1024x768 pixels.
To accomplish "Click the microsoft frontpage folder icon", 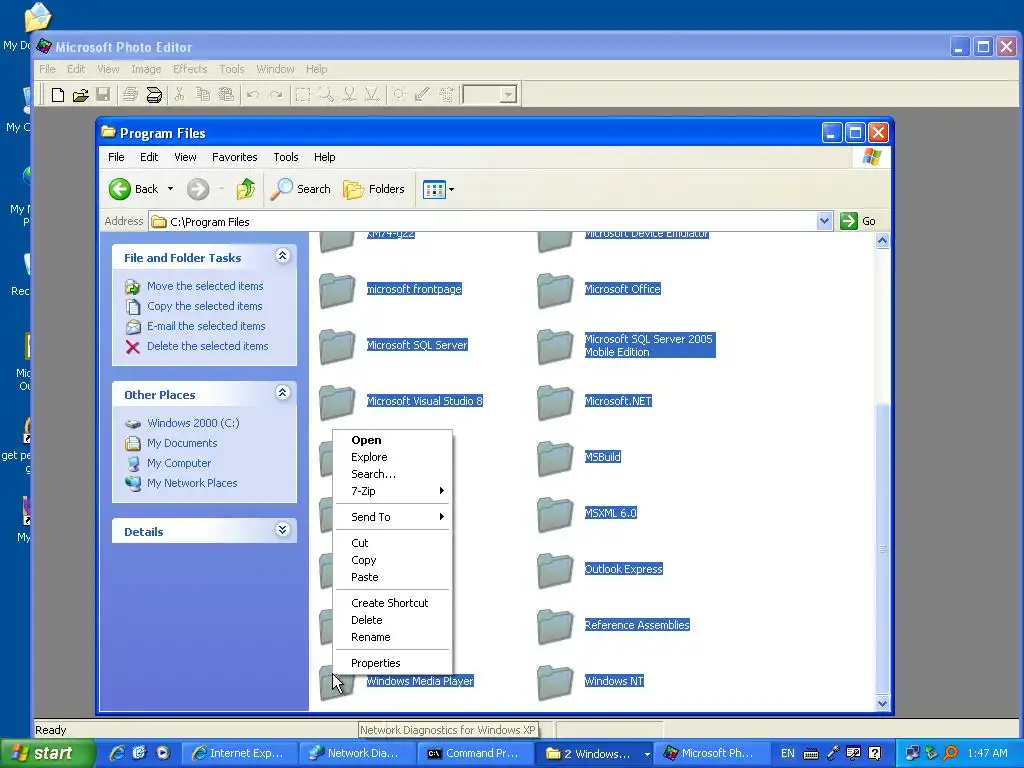I will click(338, 290).
